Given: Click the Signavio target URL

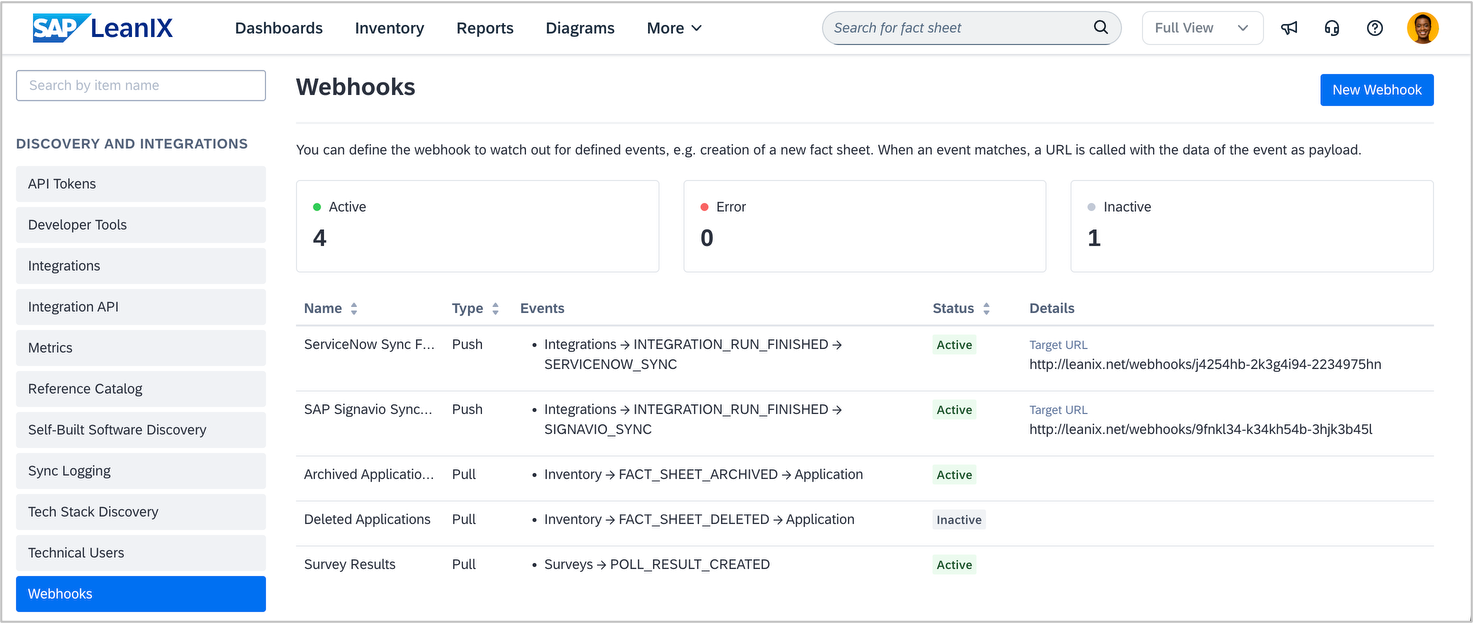Looking at the screenshot, I should click(x=1201, y=429).
